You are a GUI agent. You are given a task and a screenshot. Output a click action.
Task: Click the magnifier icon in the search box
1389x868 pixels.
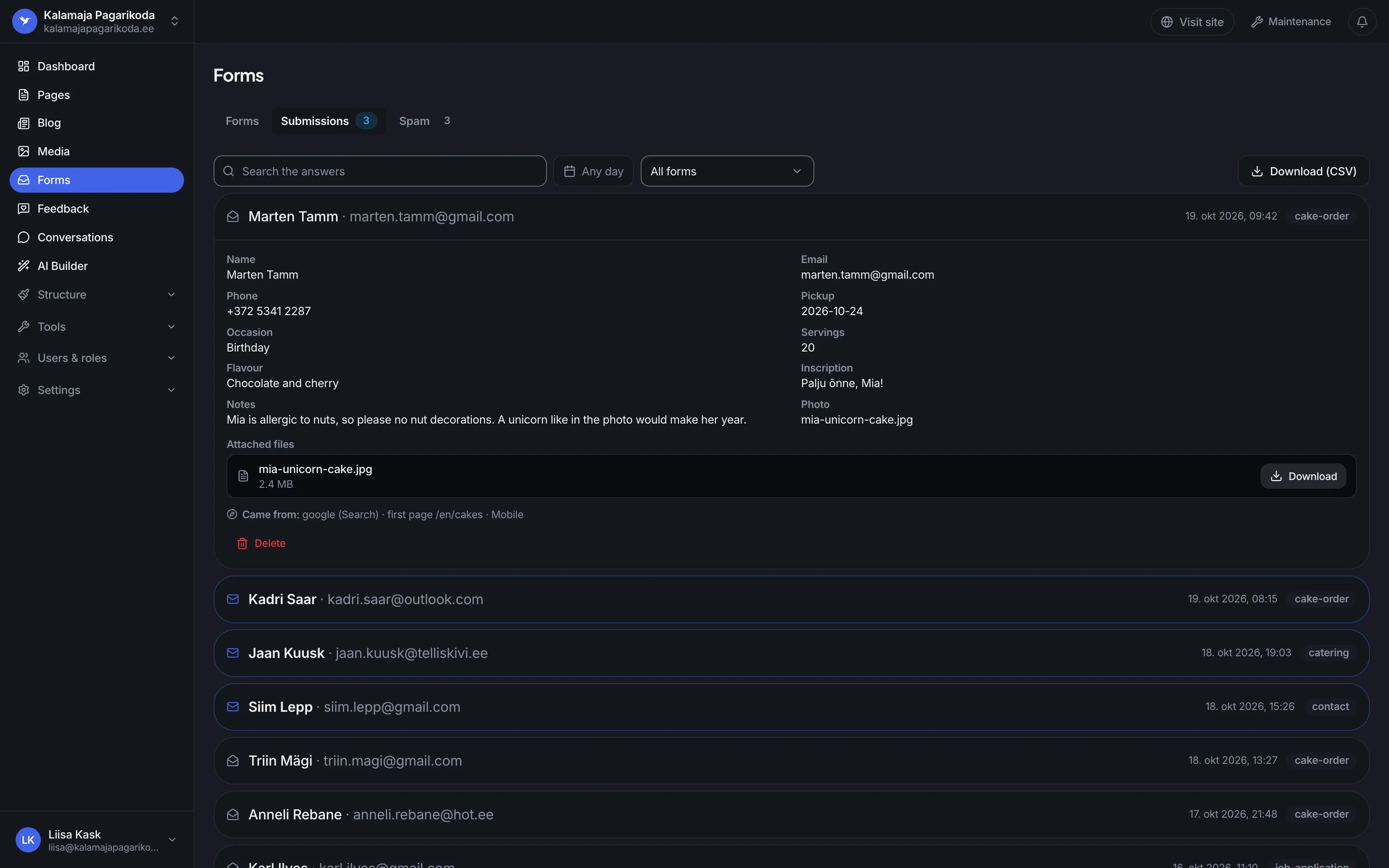[x=228, y=171]
